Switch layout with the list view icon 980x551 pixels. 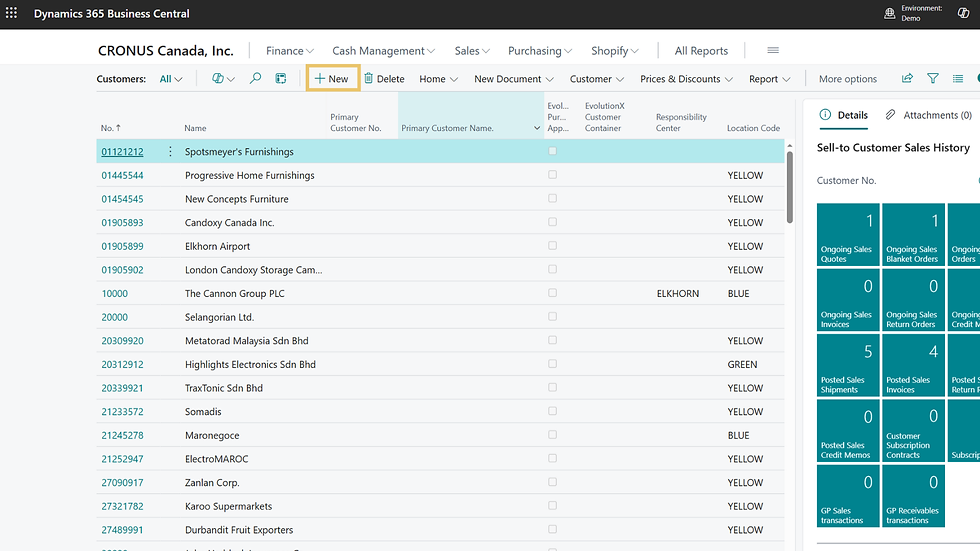pos(958,79)
